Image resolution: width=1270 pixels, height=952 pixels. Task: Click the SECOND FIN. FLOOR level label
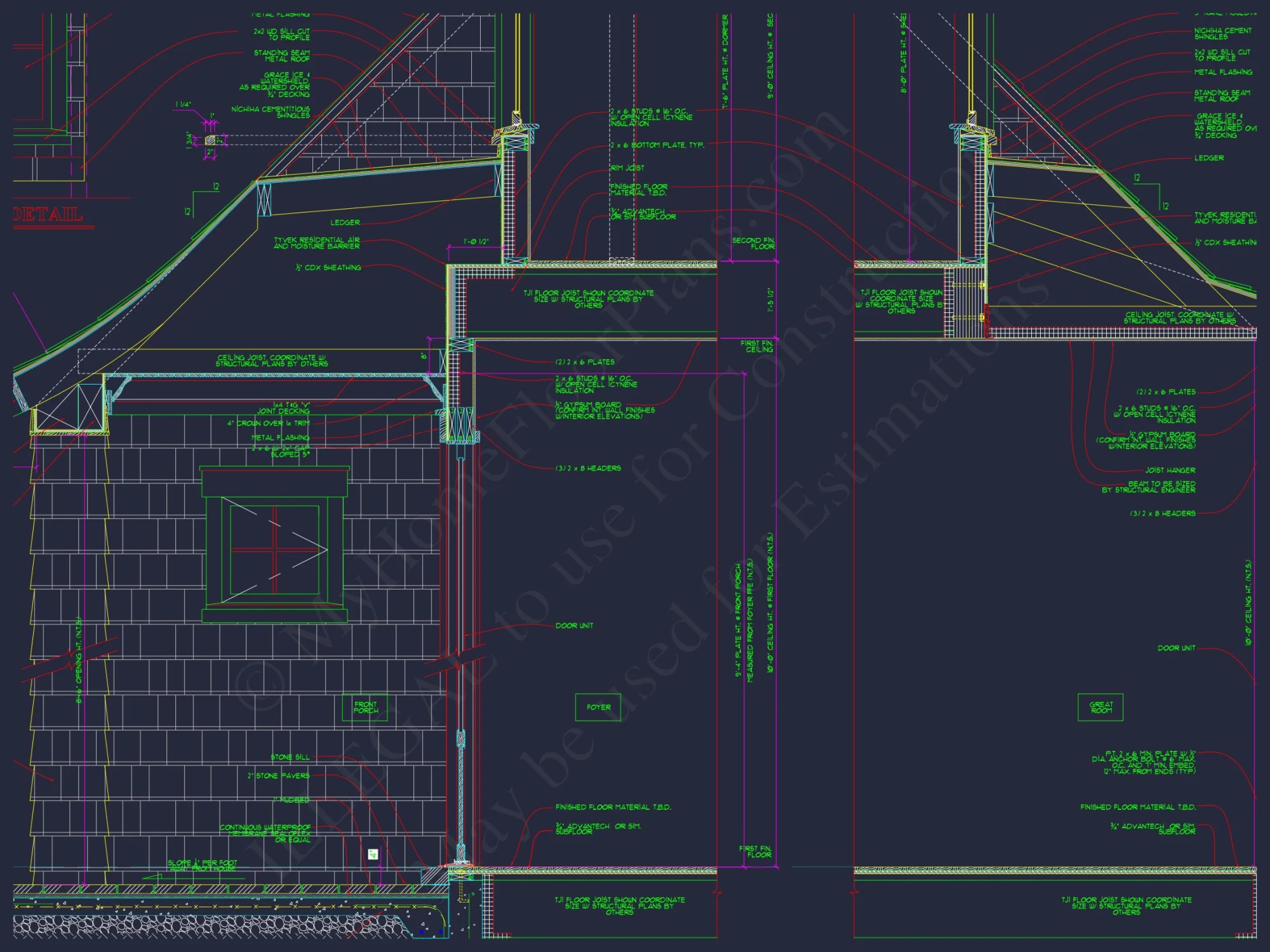tap(754, 243)
